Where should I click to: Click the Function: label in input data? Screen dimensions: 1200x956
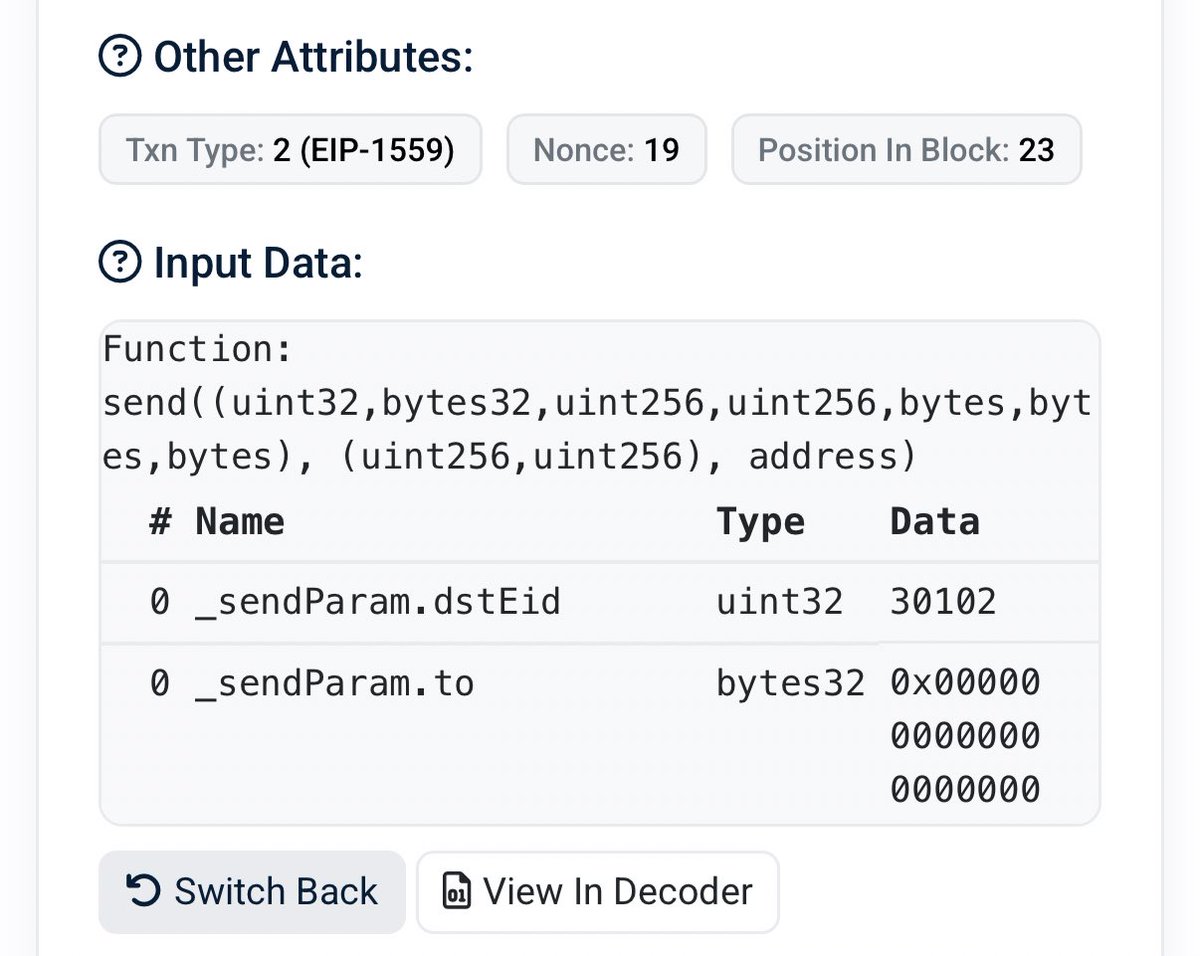click(197, 350)
